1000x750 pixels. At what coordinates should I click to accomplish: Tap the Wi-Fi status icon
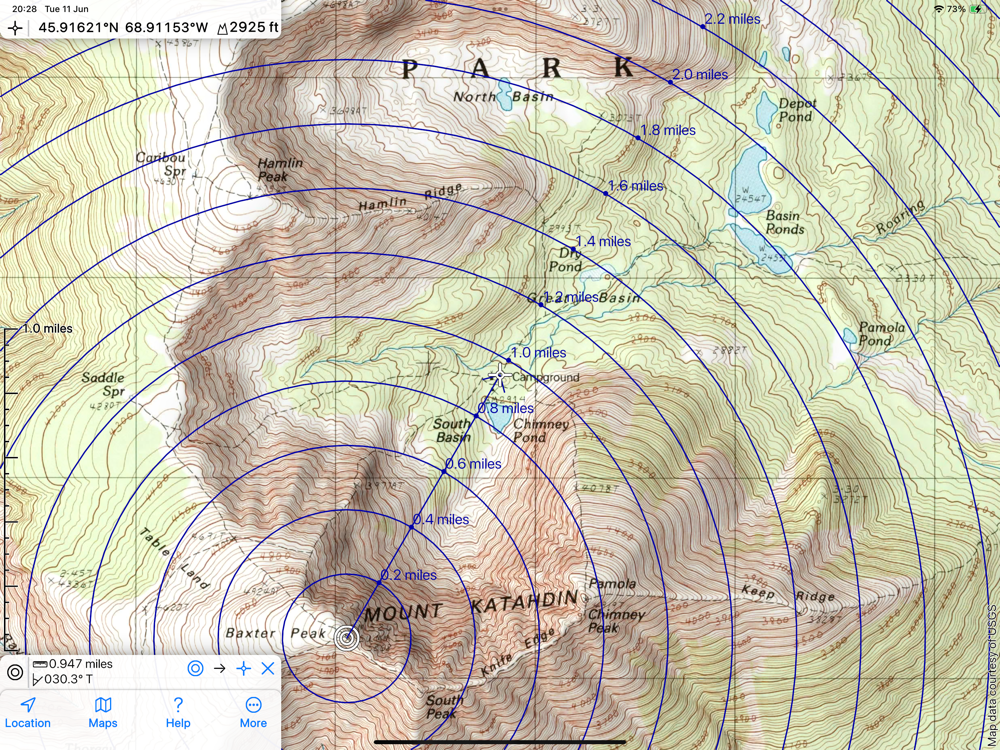938,9
